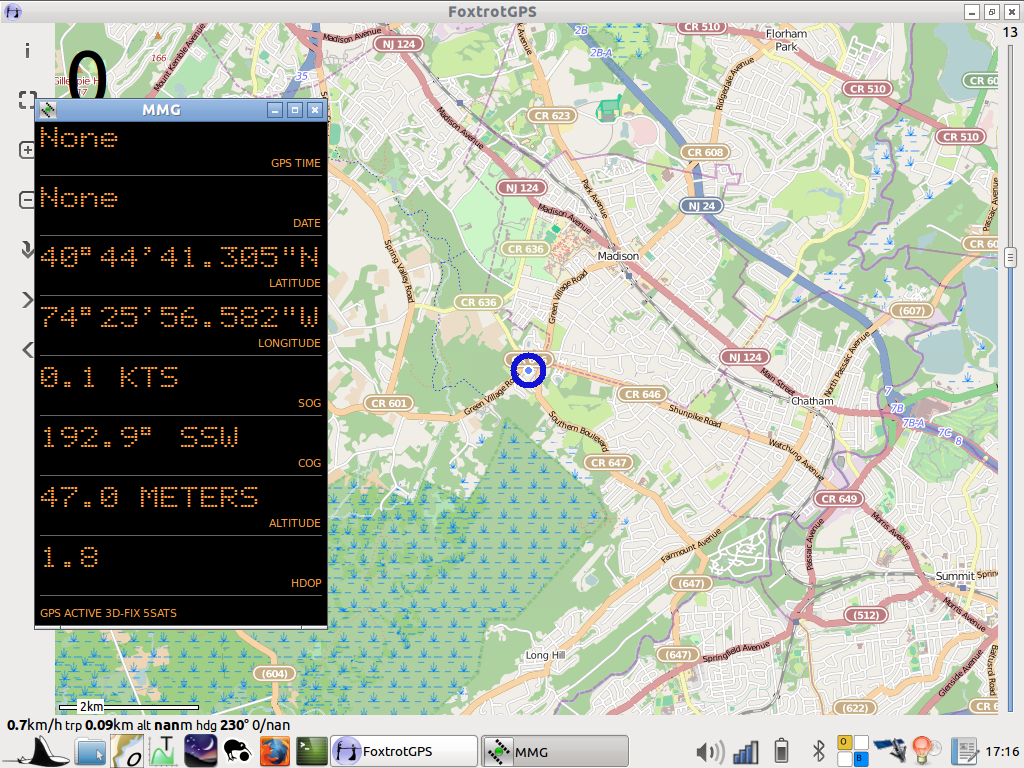Open the volume speaker tray icon
This screenshot has width=1024, height=768.
pyautogui.click(x=710, y=752)
